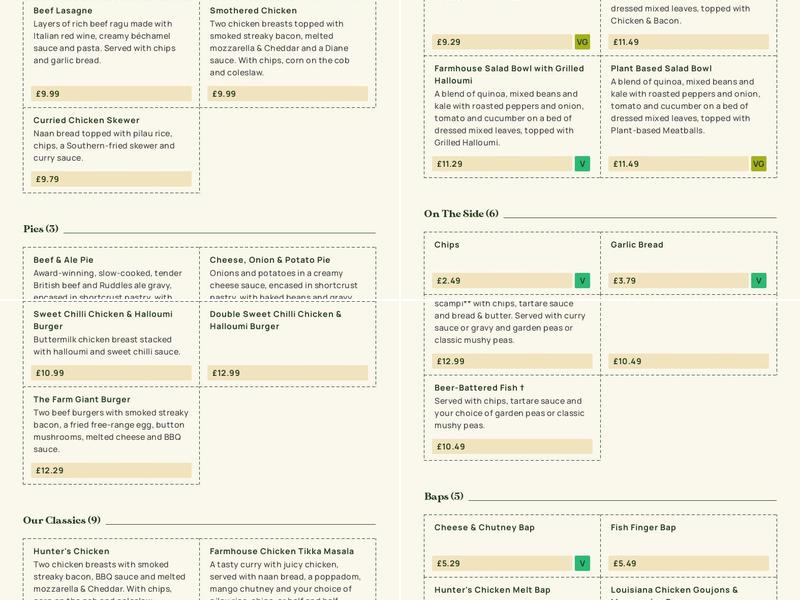Click the VG badge beside the £9.29 price
This screenshot has height=600, width=800.
582,42
